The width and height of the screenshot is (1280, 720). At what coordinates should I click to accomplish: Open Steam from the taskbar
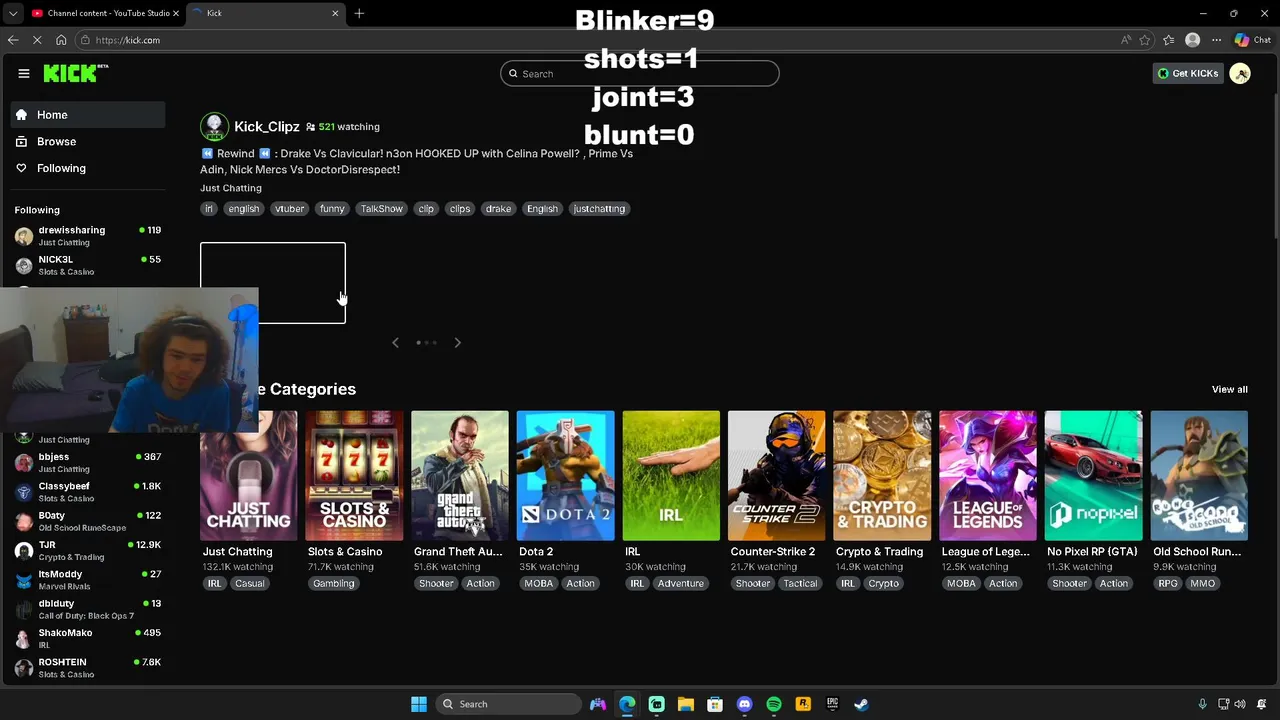coord(861,704)
